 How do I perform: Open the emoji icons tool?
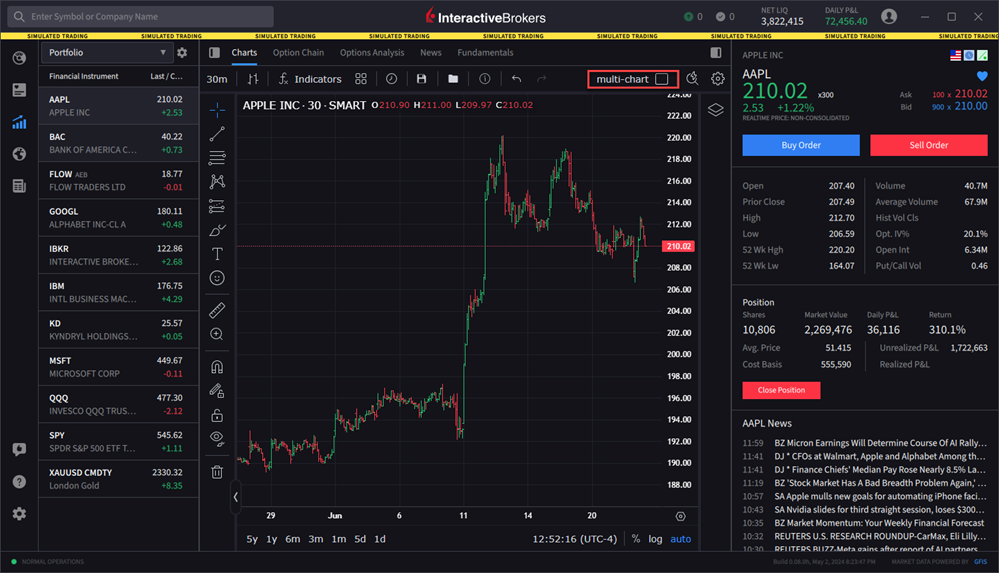click(217, 278)
